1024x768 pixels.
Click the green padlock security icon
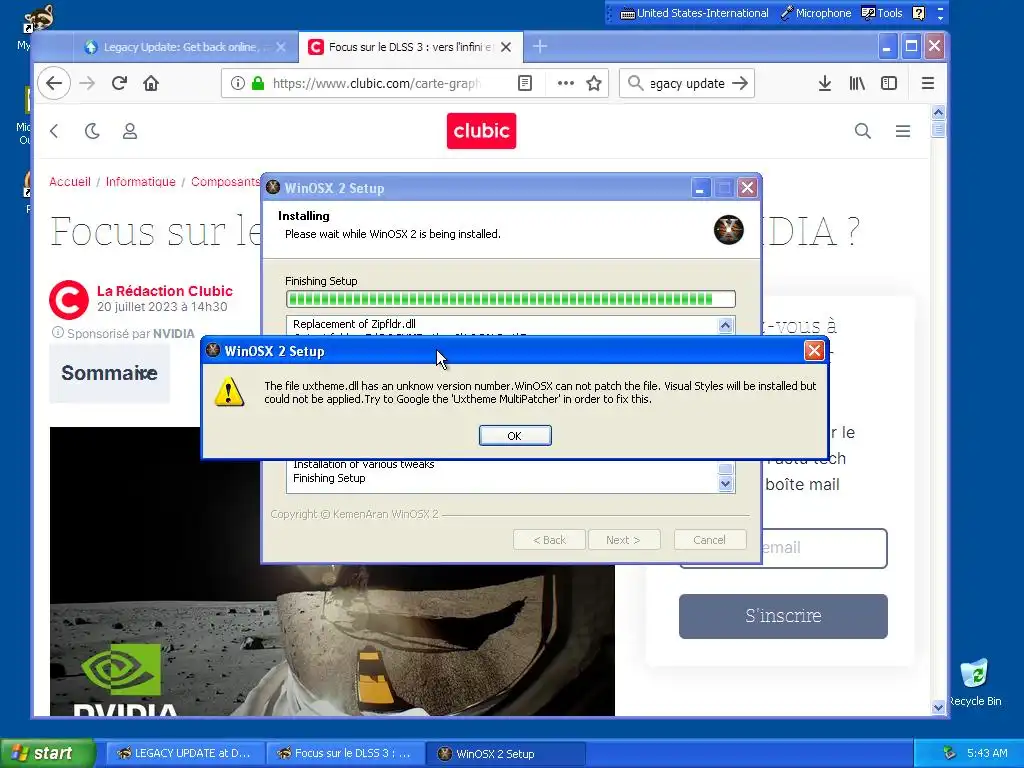258,83
